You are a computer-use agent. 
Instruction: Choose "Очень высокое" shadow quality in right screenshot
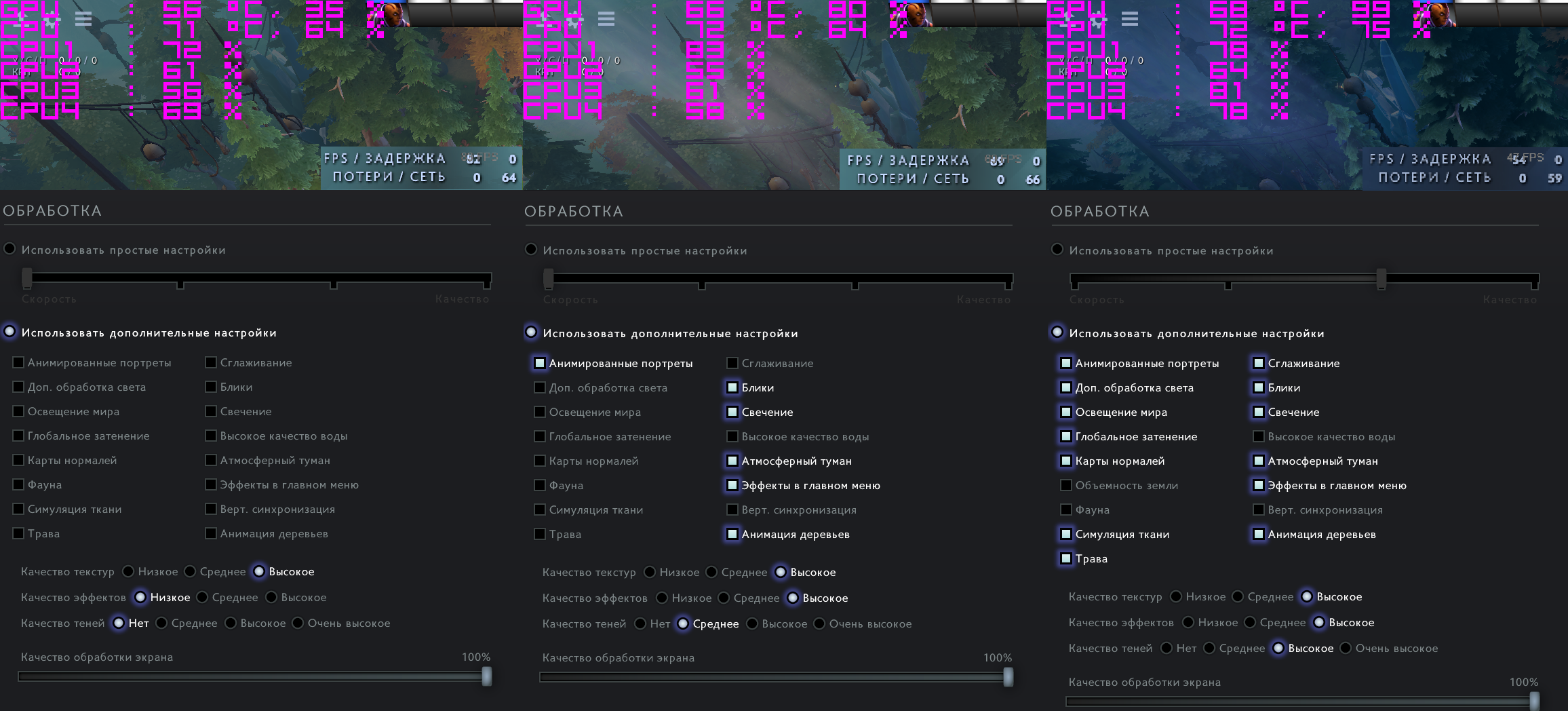point(1346,649)
